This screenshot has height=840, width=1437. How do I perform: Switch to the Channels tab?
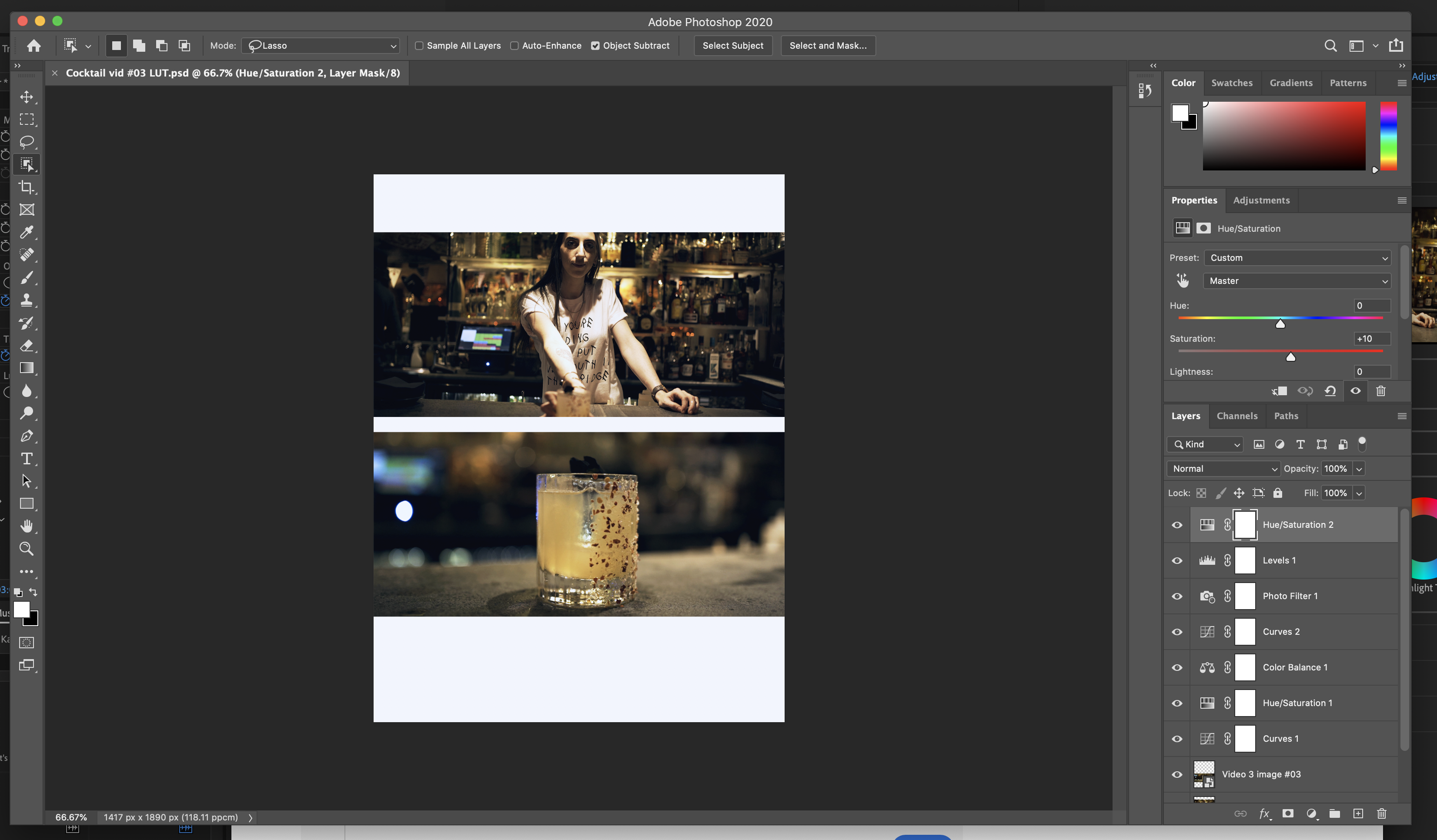coord(1237,416)
